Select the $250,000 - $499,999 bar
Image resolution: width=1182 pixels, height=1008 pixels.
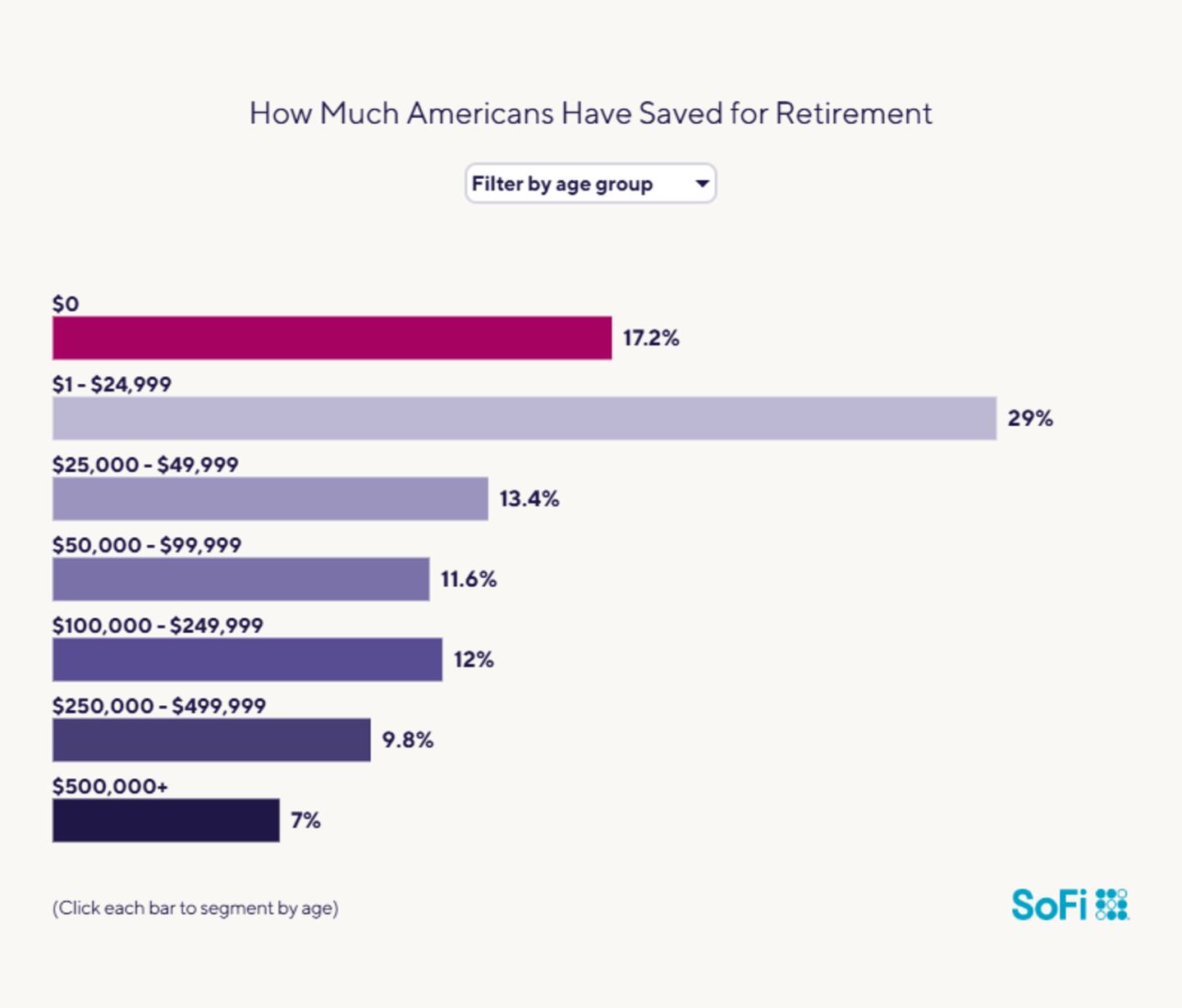coord(211,740)
